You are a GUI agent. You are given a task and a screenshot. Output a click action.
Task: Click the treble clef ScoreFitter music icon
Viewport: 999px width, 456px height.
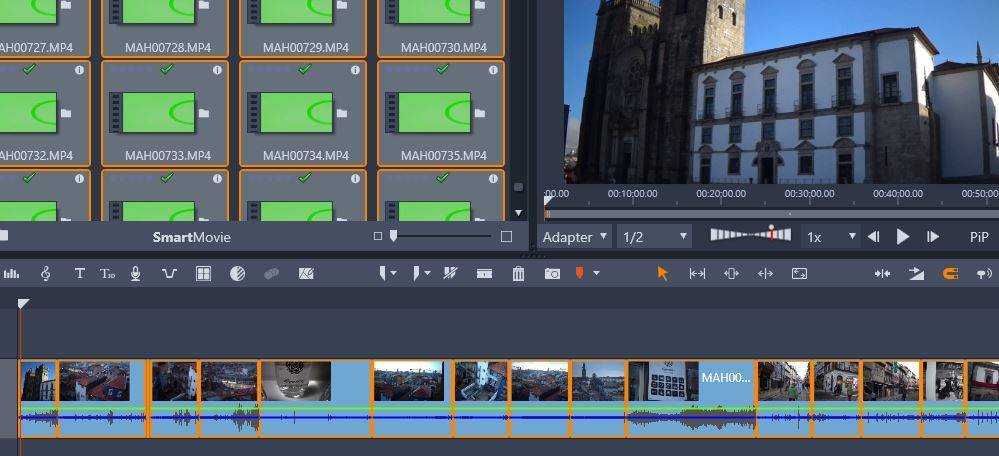(x=46, y=273)
